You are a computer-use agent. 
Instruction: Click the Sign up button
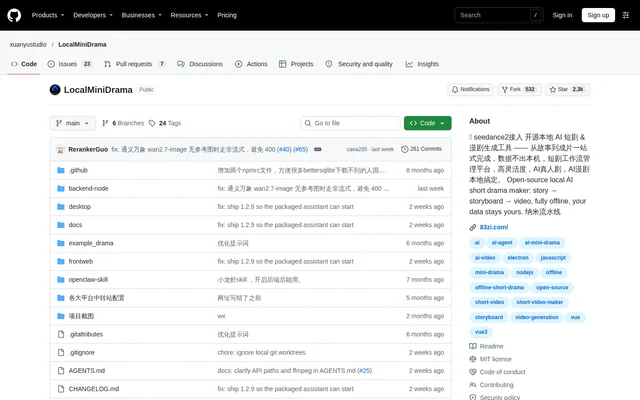click(x=598, y=15)
